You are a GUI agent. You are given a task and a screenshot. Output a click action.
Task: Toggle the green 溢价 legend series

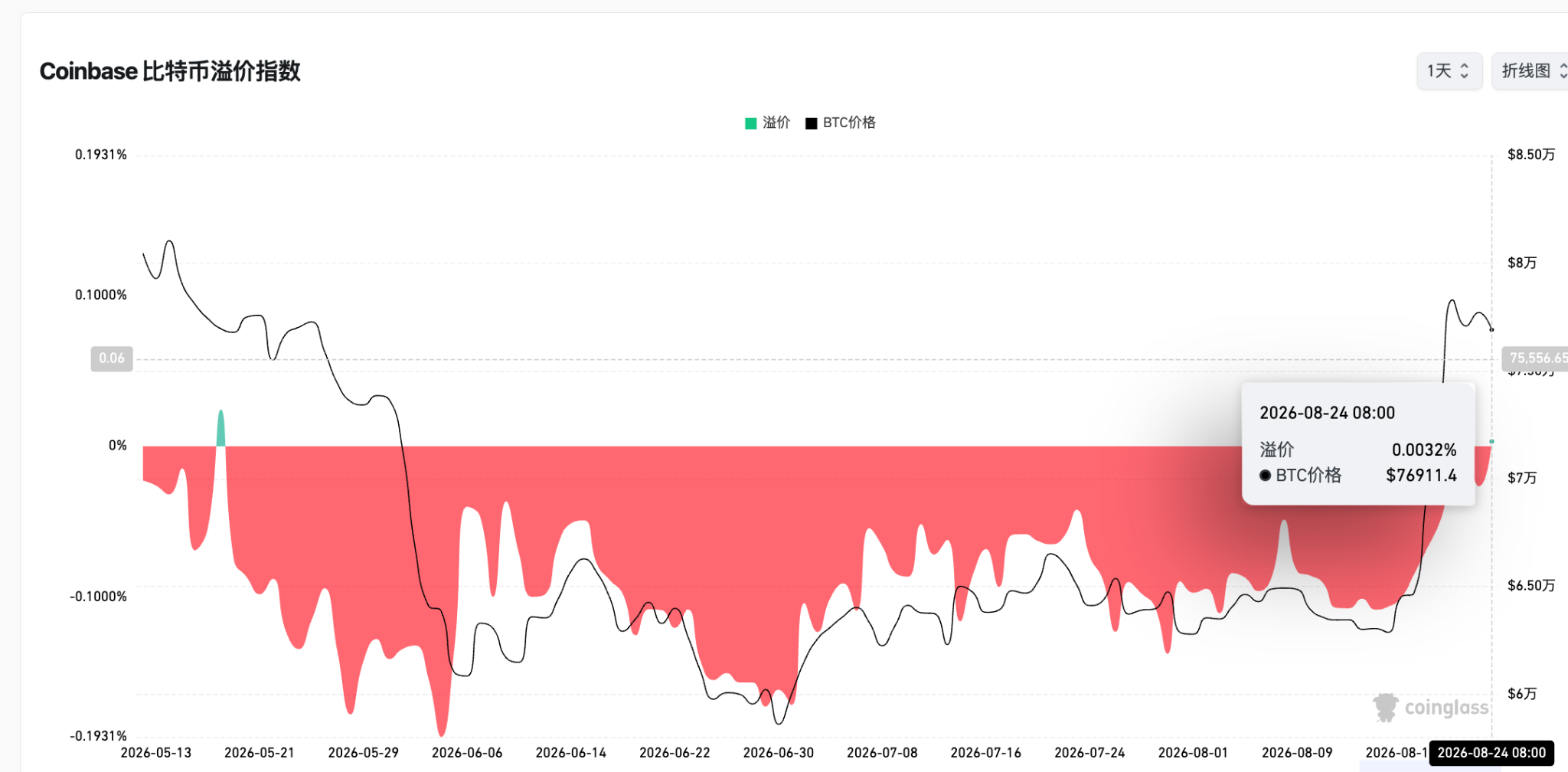(767, 123)
